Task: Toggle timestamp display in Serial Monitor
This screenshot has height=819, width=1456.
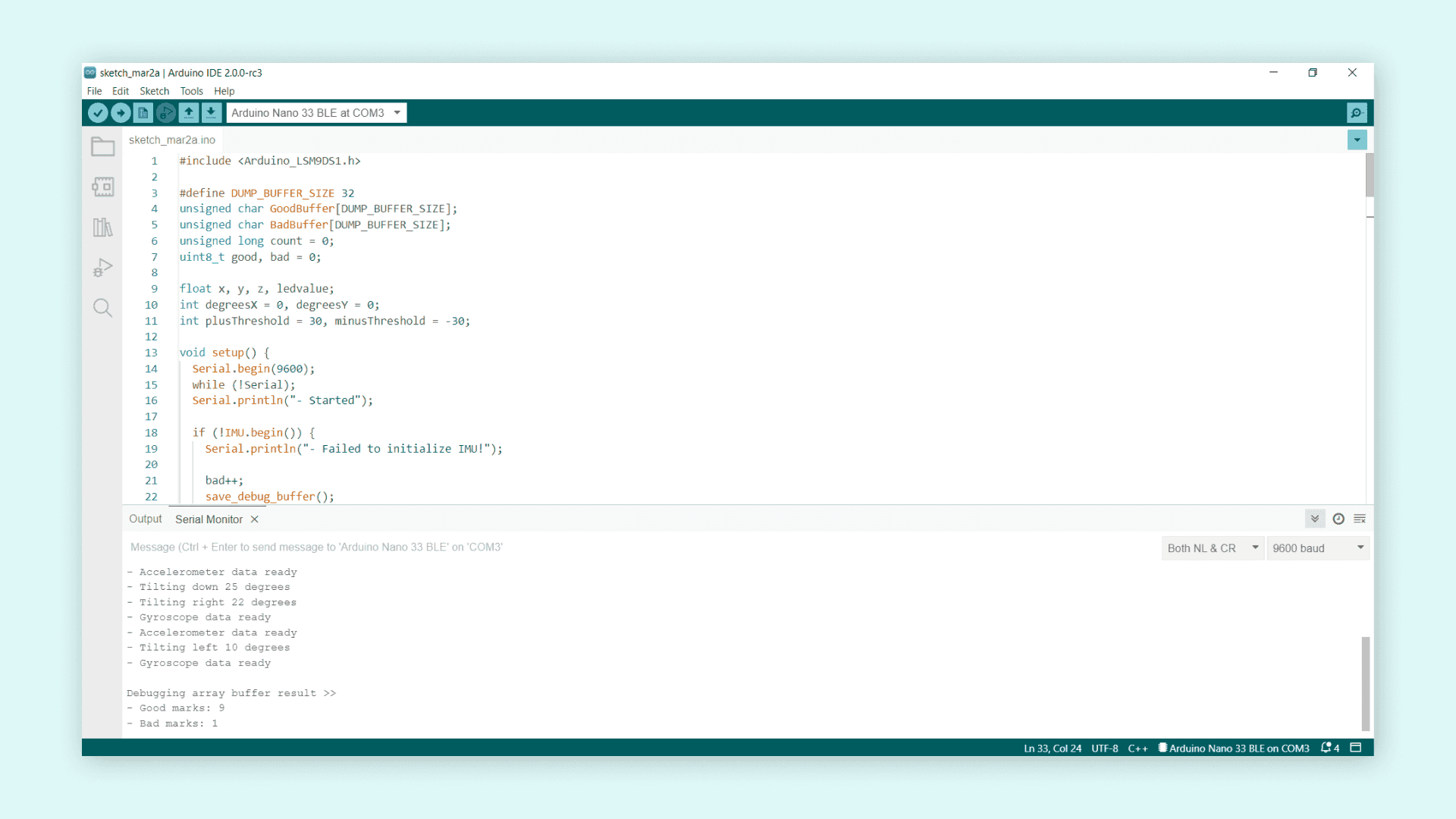Action: 1338,519
